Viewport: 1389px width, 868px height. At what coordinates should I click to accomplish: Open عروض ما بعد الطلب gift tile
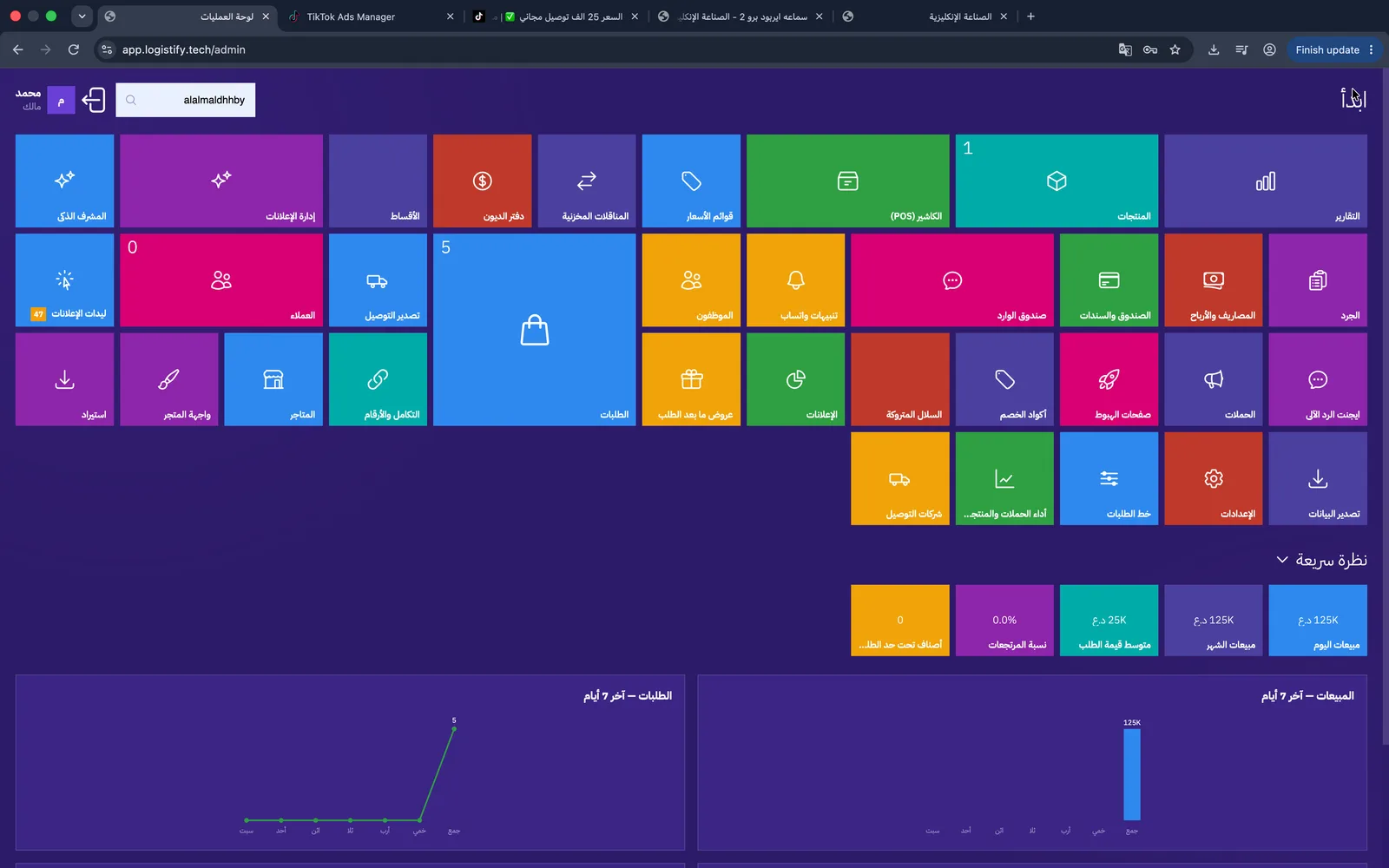(691, 379)
